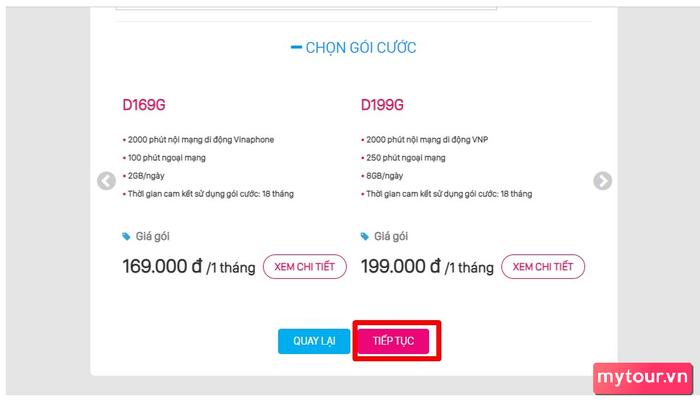Click the price tag icon under D169G

pyautogui.click(x=126, y=237)
